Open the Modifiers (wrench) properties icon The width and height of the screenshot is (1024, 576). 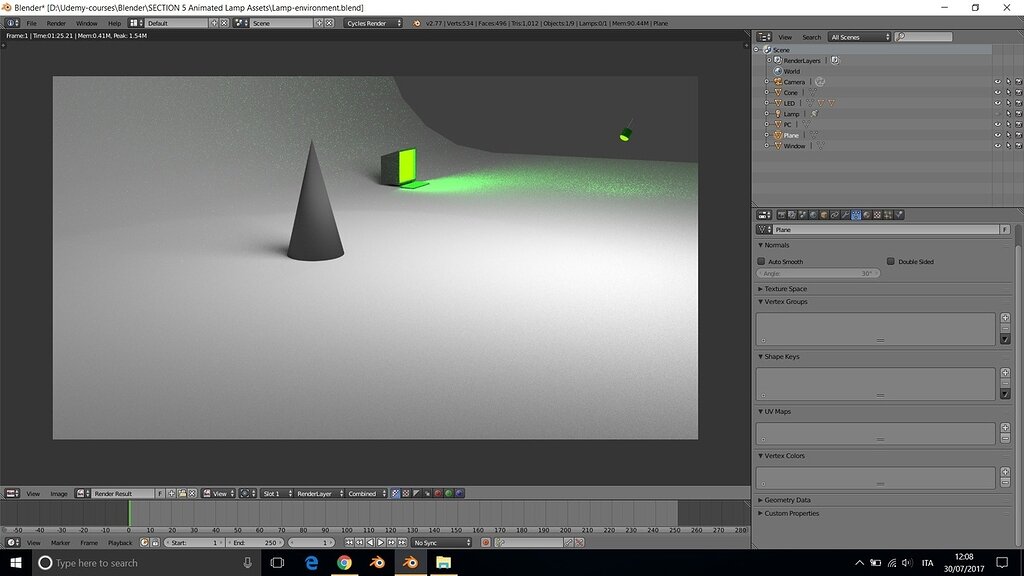pyautogui.click(x=846, y=214)
